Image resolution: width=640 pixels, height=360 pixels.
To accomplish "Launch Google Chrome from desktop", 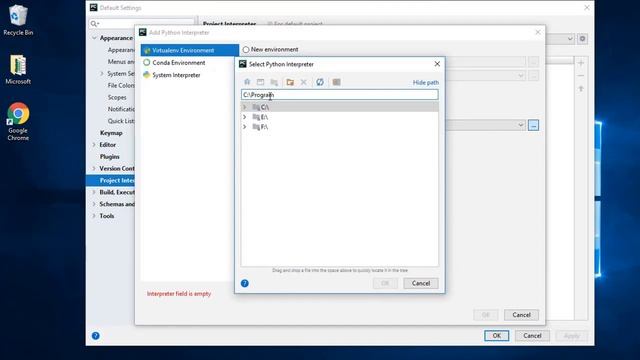I will pyautogui.click(x=18, y=122).
